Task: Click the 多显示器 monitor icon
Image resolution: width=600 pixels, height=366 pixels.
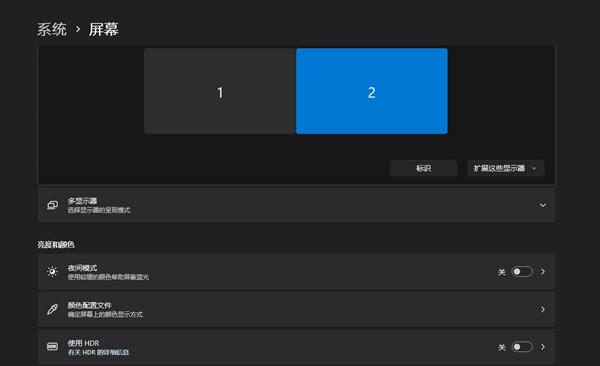Action: click(x=52, y=205)
